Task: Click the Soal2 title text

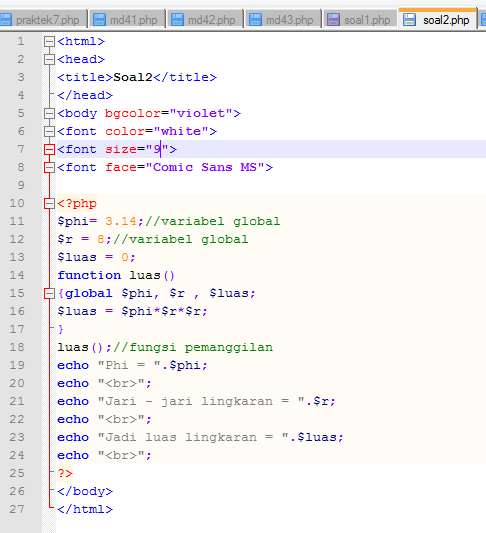Action: coord(133,77)
